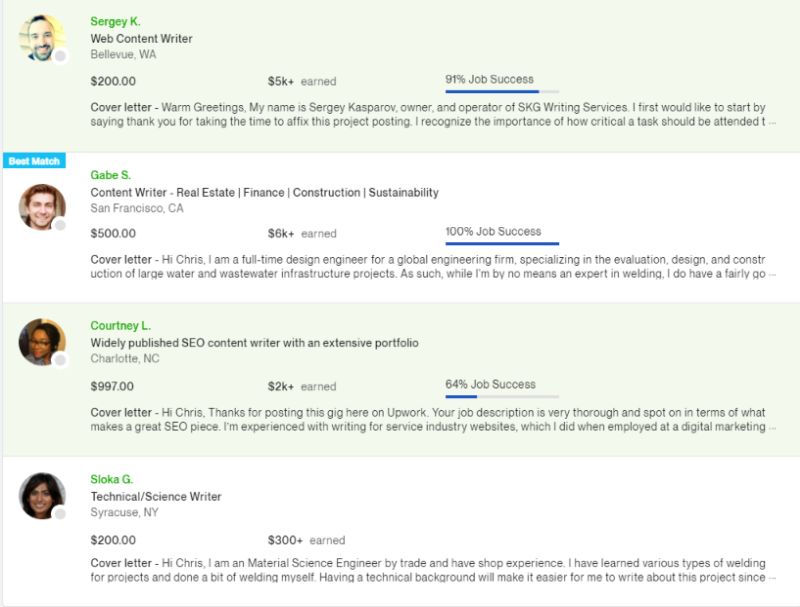Viewport: 800px width, 607px height.
Task: Click the Best Match badge
Action: [34, 161]
